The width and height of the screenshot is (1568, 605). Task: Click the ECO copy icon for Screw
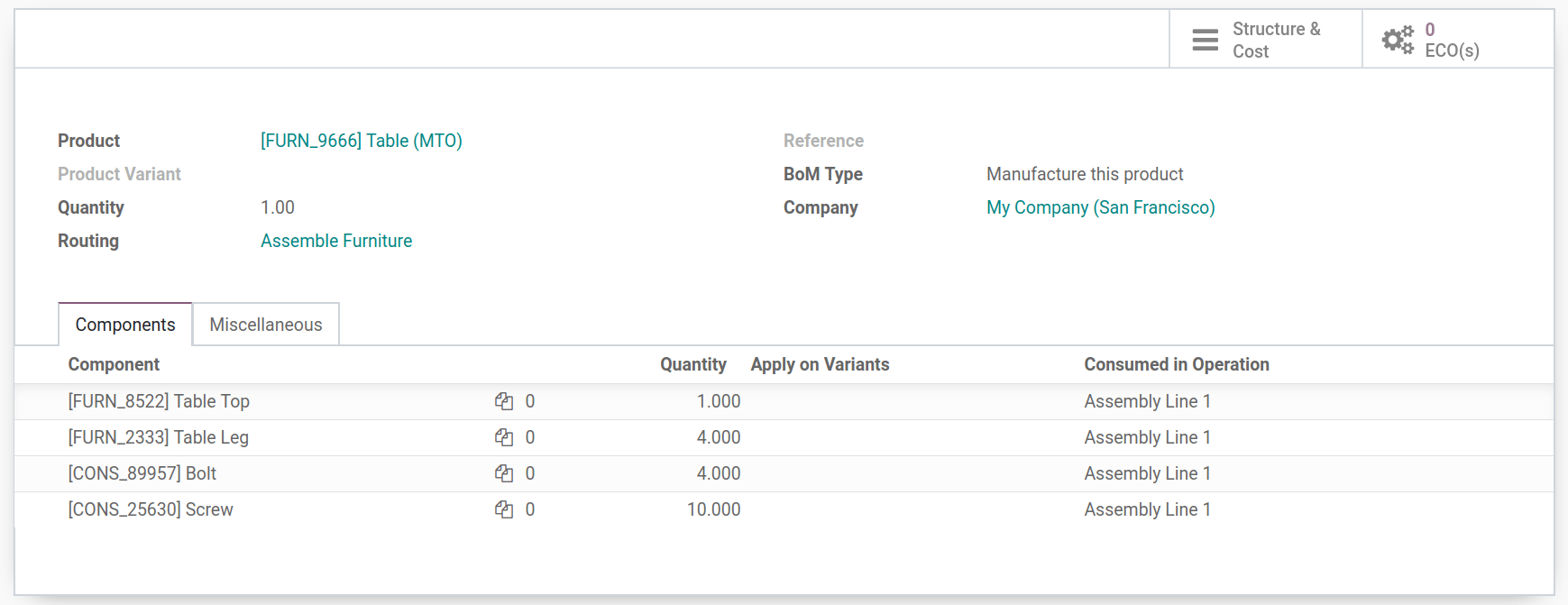pyautogui.click(x=504, y=509)
